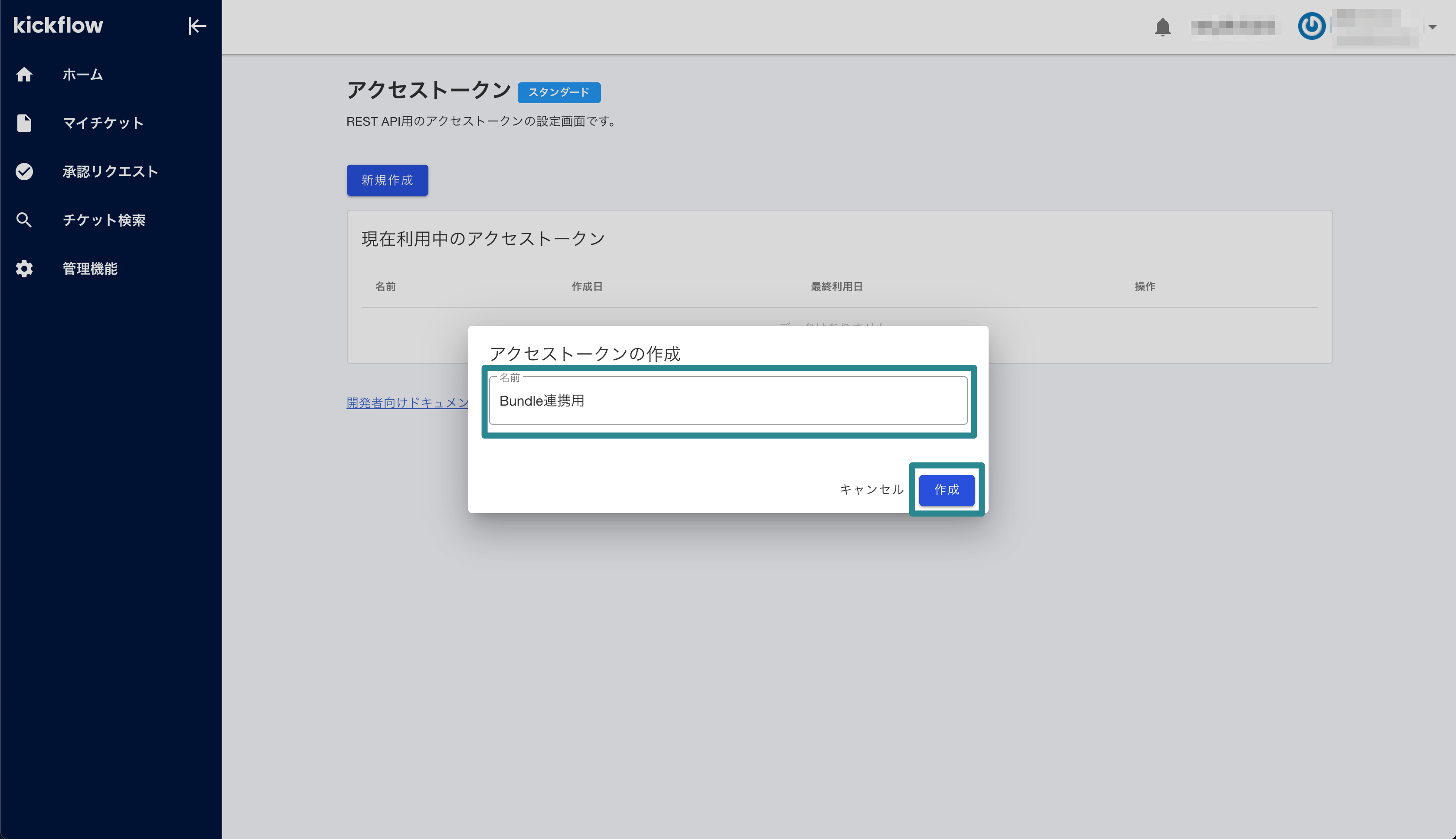Image resolution: width=1456 pixels, height=839 pixels.
Task: Click the 管理機能 gear icon
Action: click(x=24, y=269)
